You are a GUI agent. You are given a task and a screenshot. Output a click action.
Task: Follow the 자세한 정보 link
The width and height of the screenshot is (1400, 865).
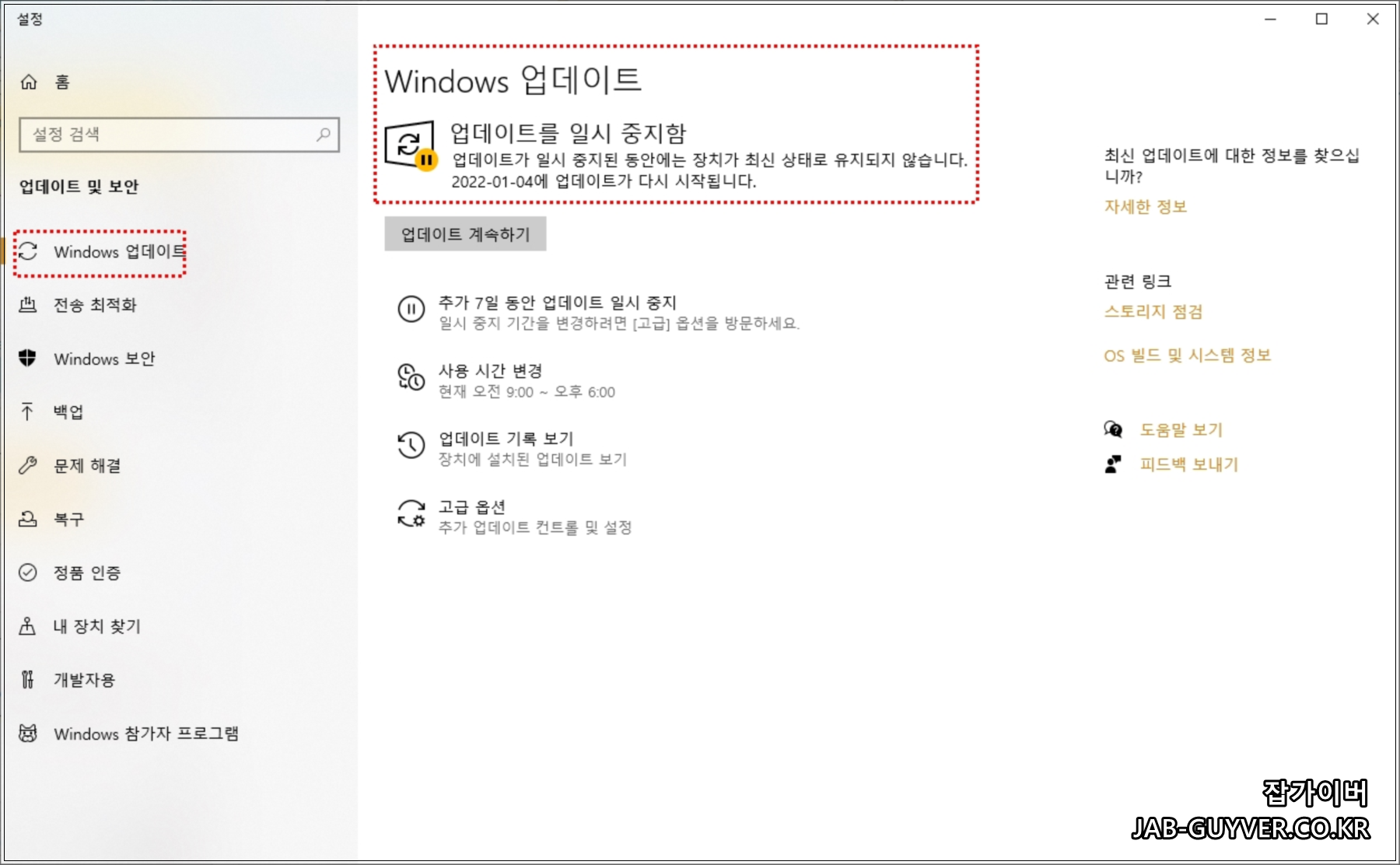(1146, 207)
